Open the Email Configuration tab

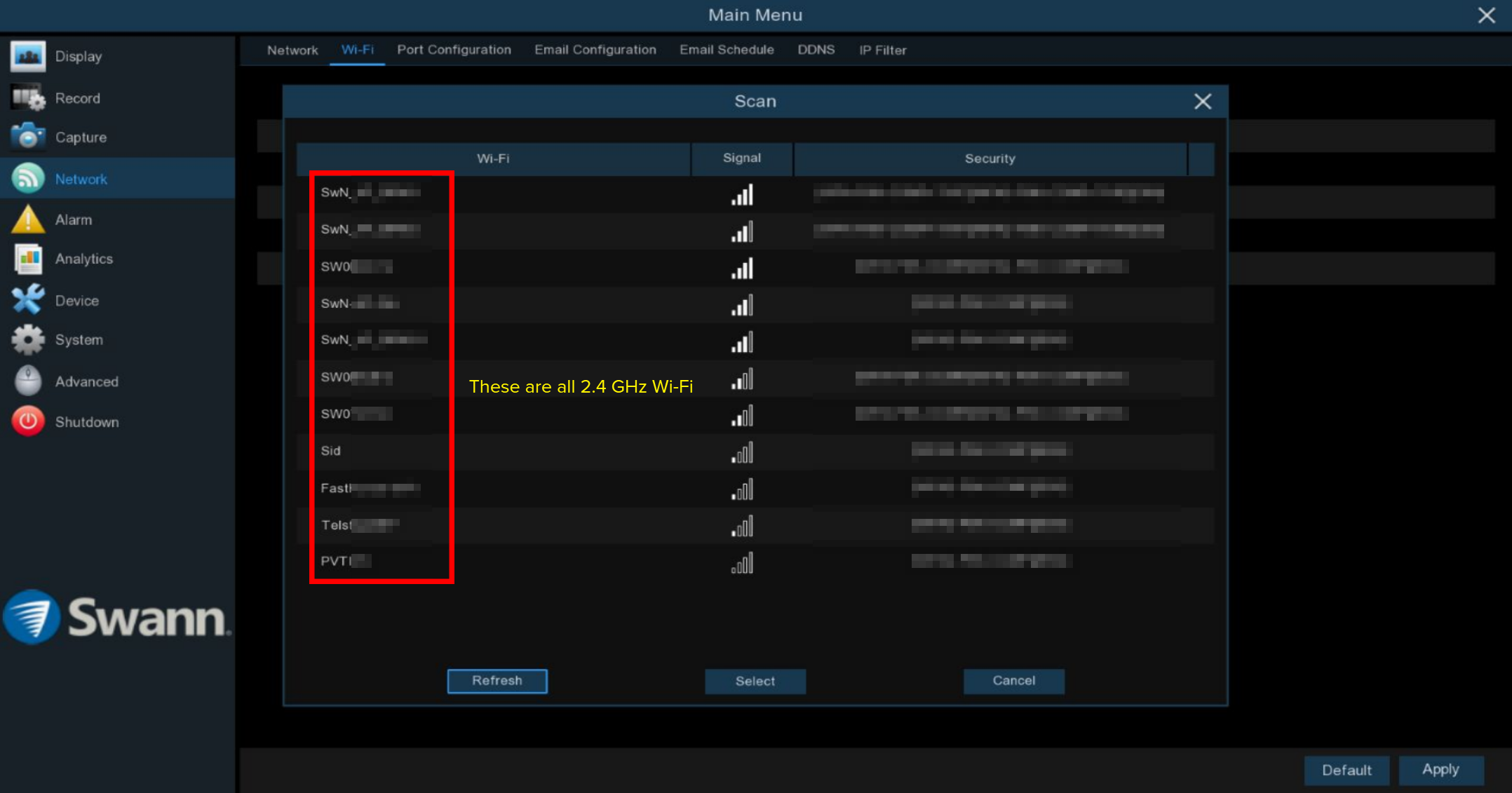[595, 50]
